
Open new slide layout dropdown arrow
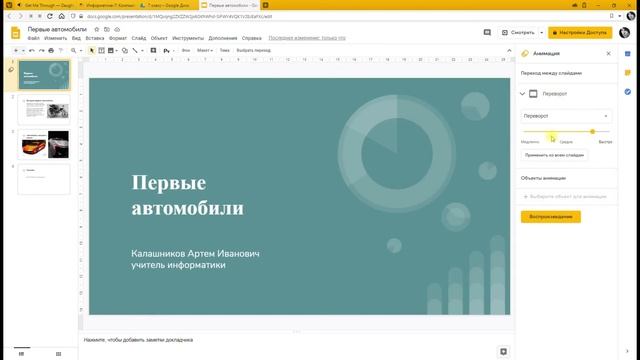23,51
